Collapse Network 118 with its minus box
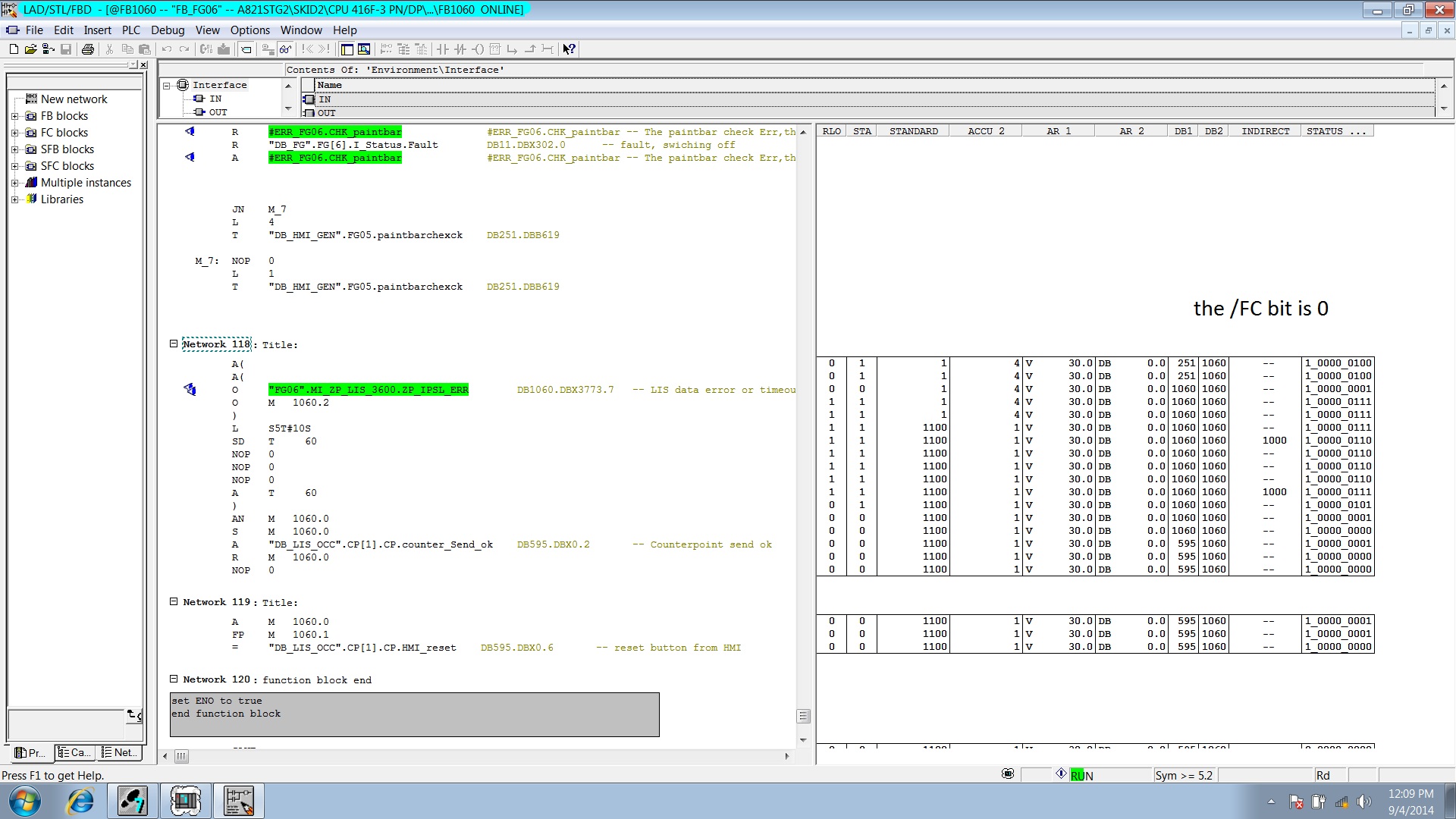The image size is (1456, 819). 174,344
